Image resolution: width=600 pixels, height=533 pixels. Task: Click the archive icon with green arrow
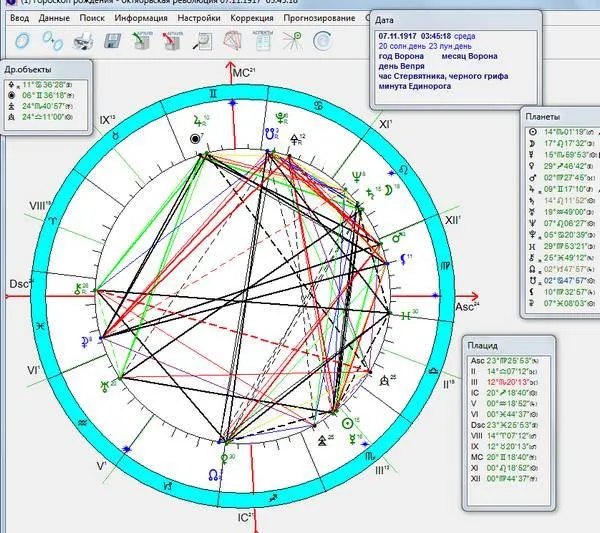(x=142, y=41)
